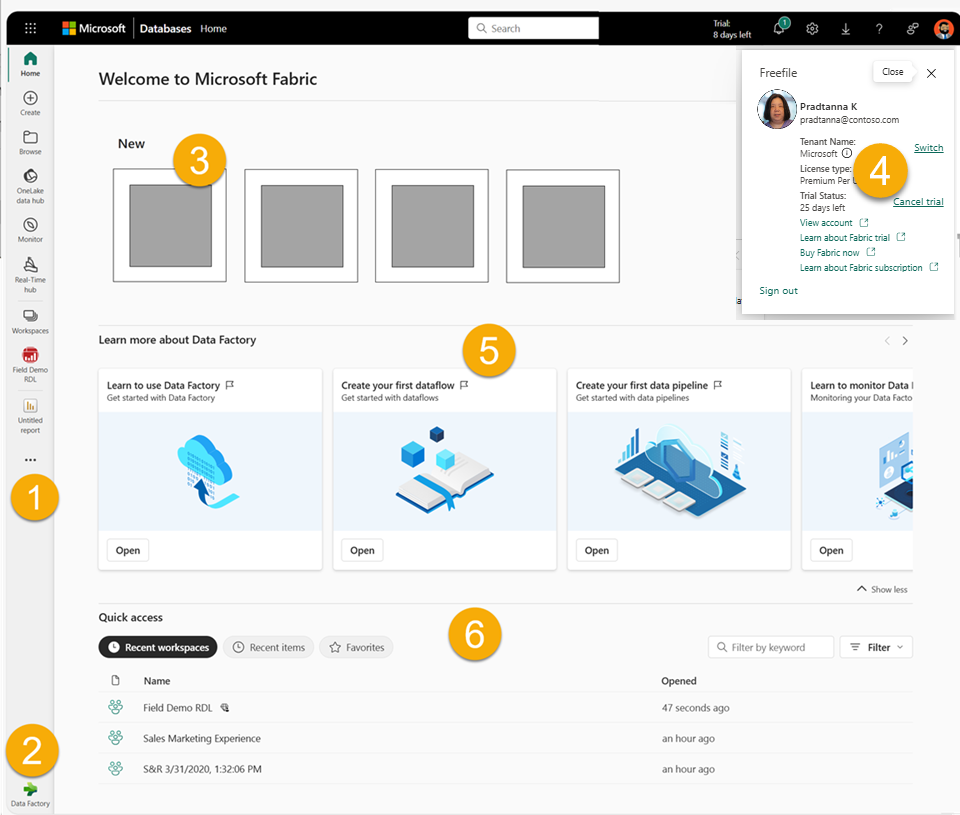Open Field Demo RDL workspace in sidebar
Screen dimensions: 960x815
[x=30, y=365]
